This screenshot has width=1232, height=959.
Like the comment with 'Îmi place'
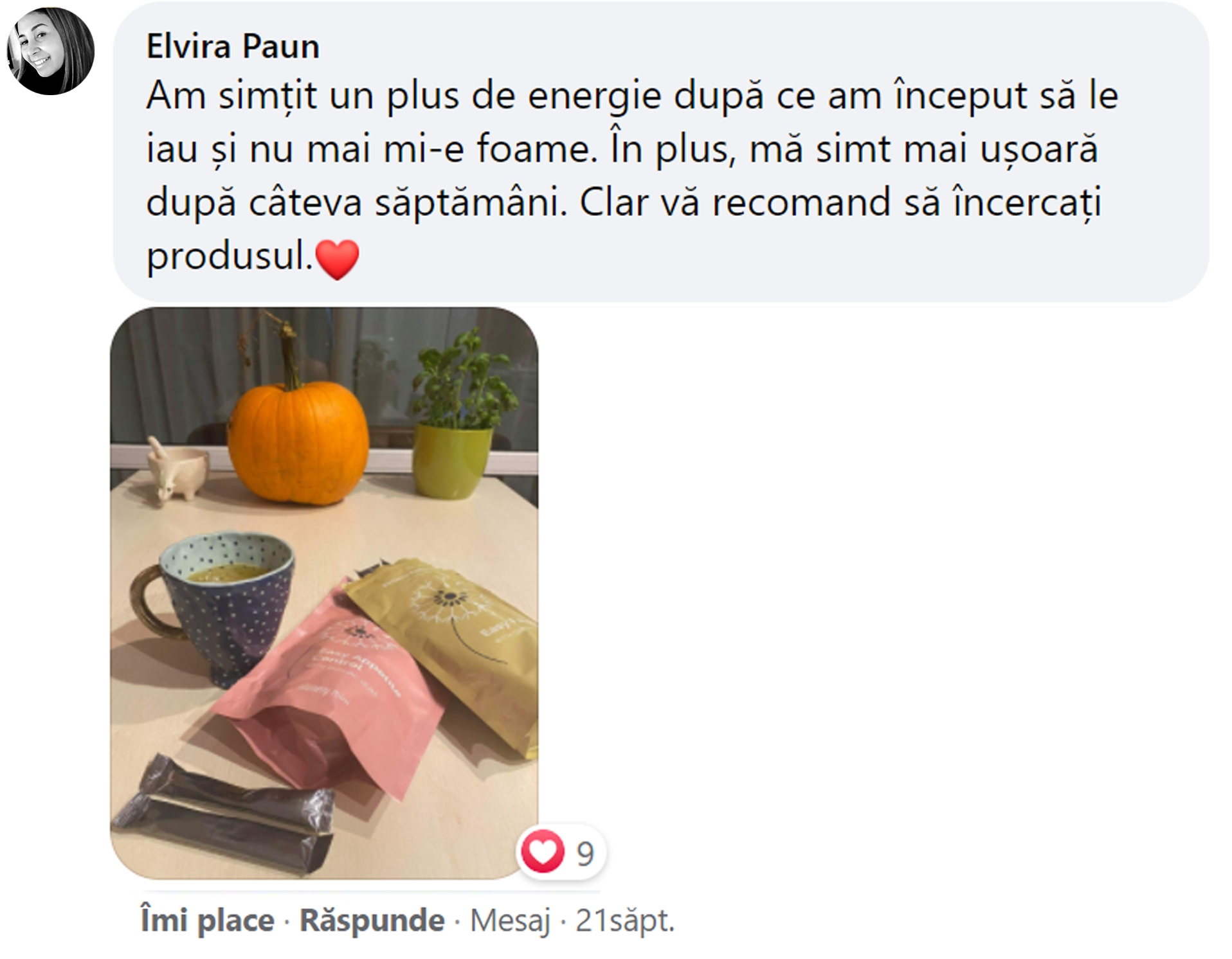click(x=207, y=920)
